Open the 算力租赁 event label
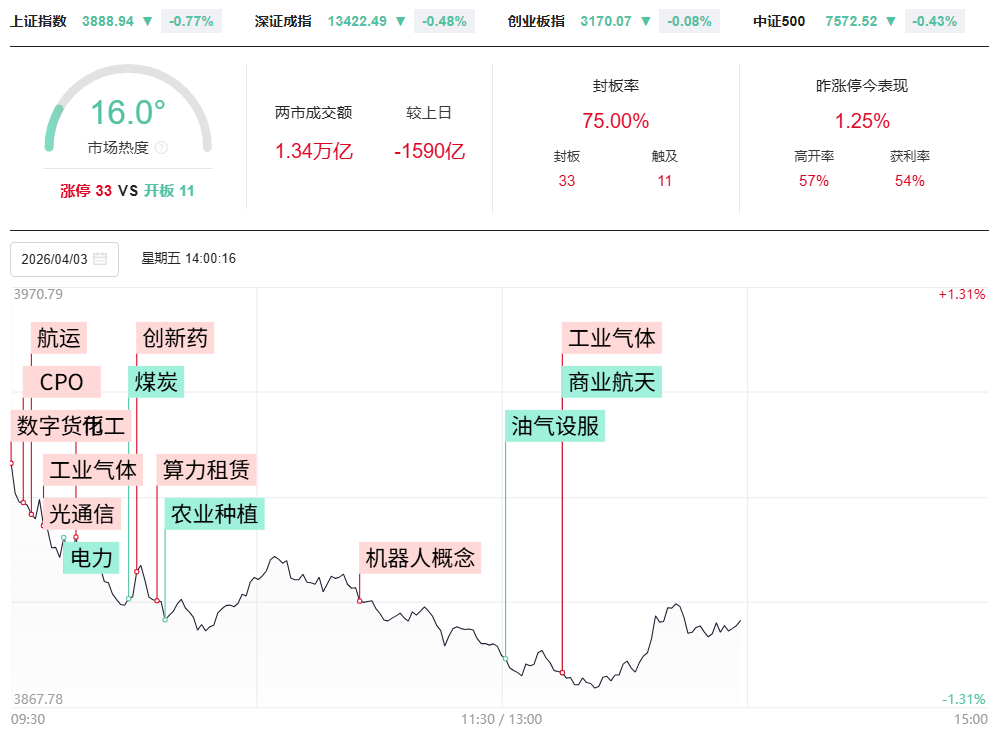The image size is (1005, 737). (206, 469)
